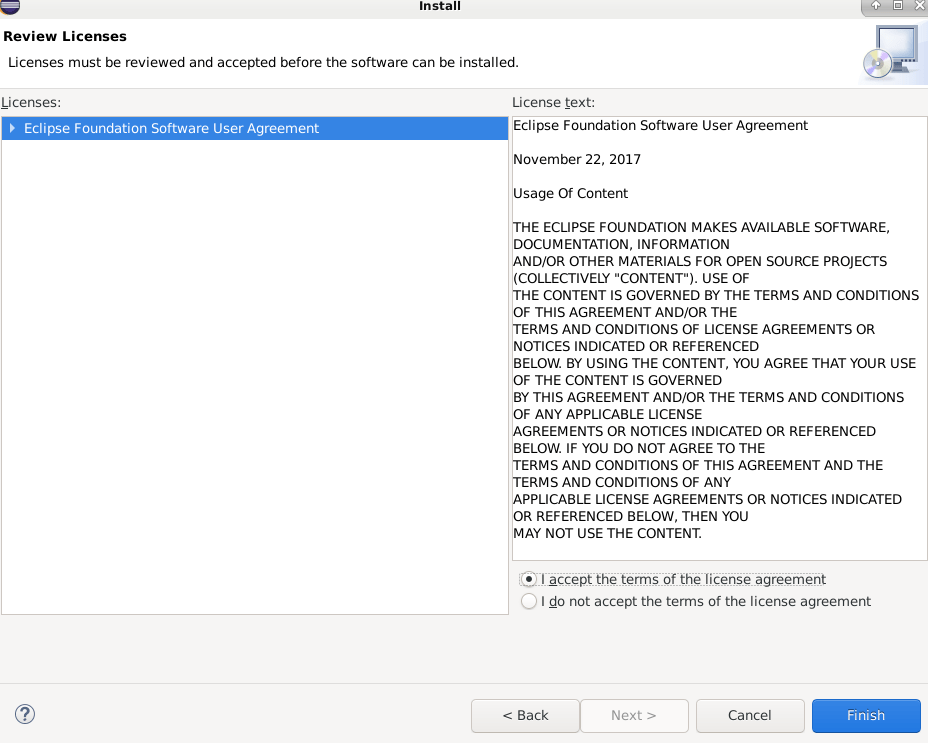
Task: Select Eclipse Foundation Software User Agreement license row
Action: 255,128
